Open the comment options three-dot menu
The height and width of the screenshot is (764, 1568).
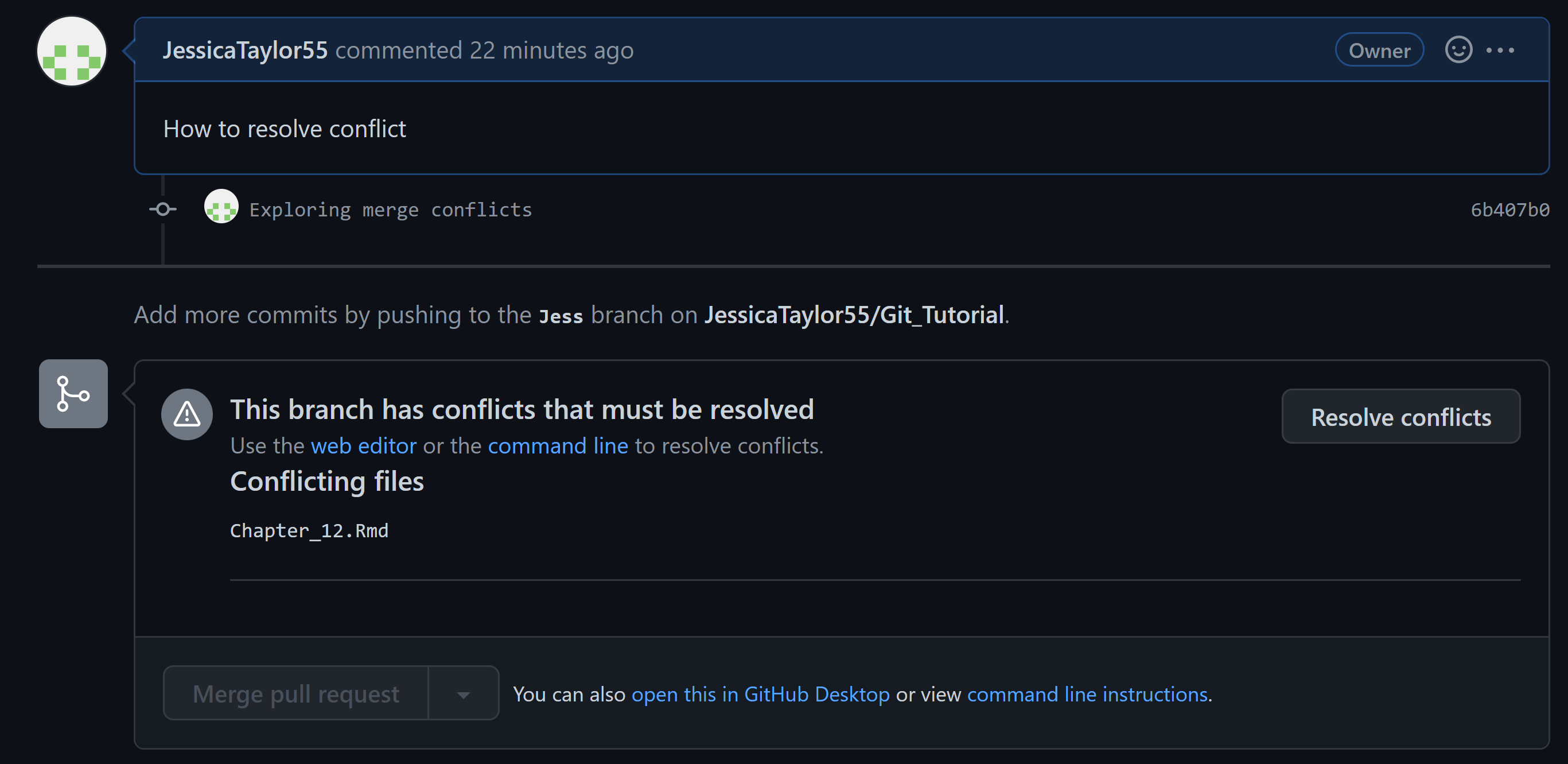(x=1500, y=50)
